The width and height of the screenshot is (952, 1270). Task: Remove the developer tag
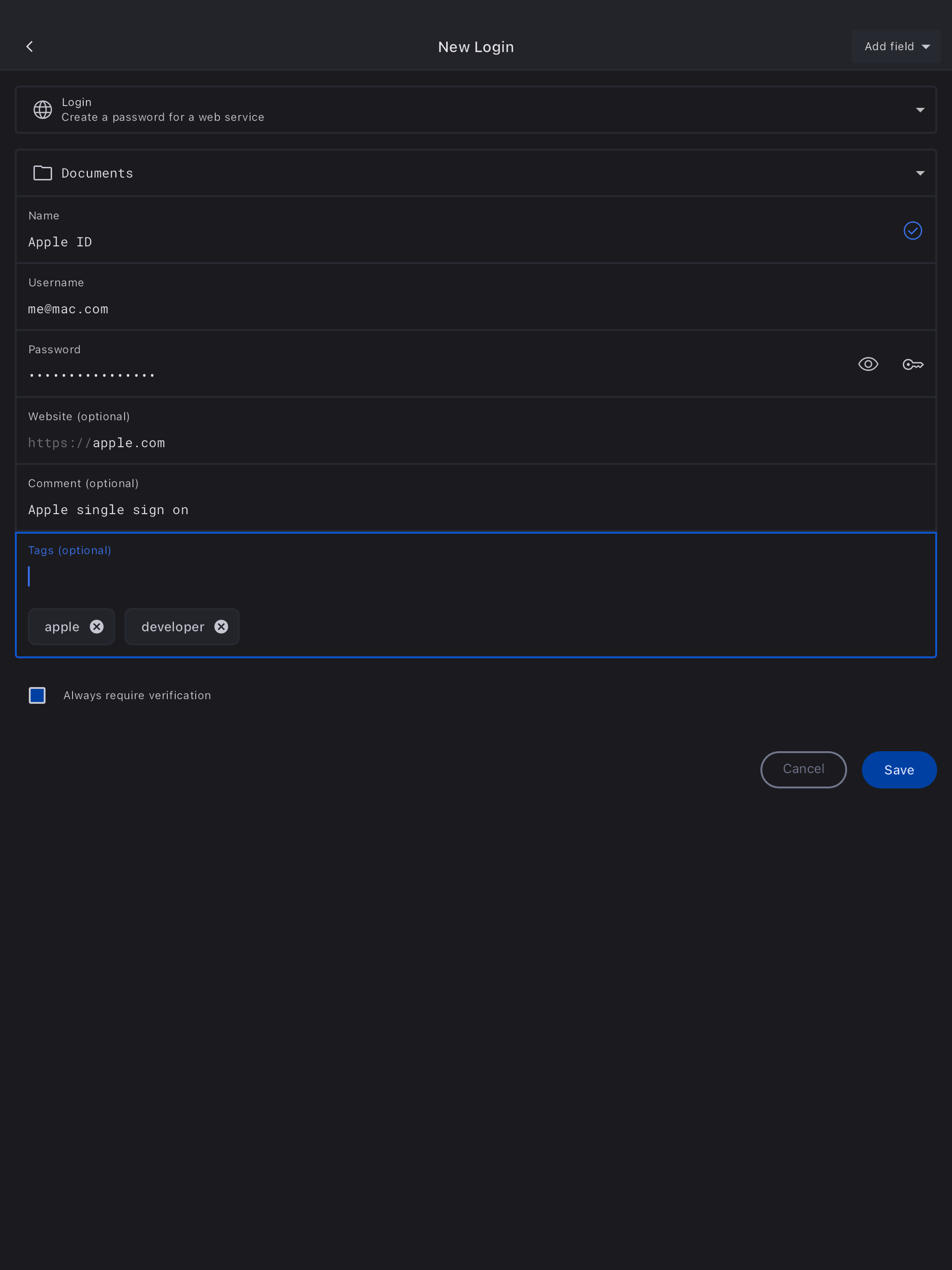221,627
